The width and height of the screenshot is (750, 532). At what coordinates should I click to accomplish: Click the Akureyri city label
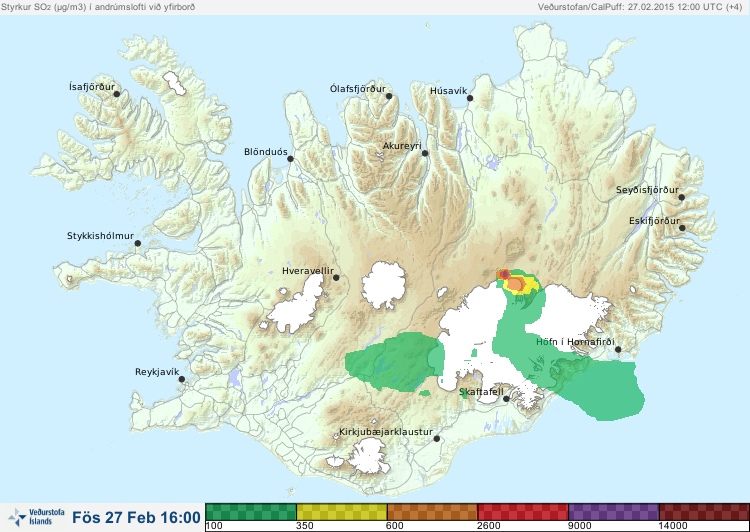(402, 146)
